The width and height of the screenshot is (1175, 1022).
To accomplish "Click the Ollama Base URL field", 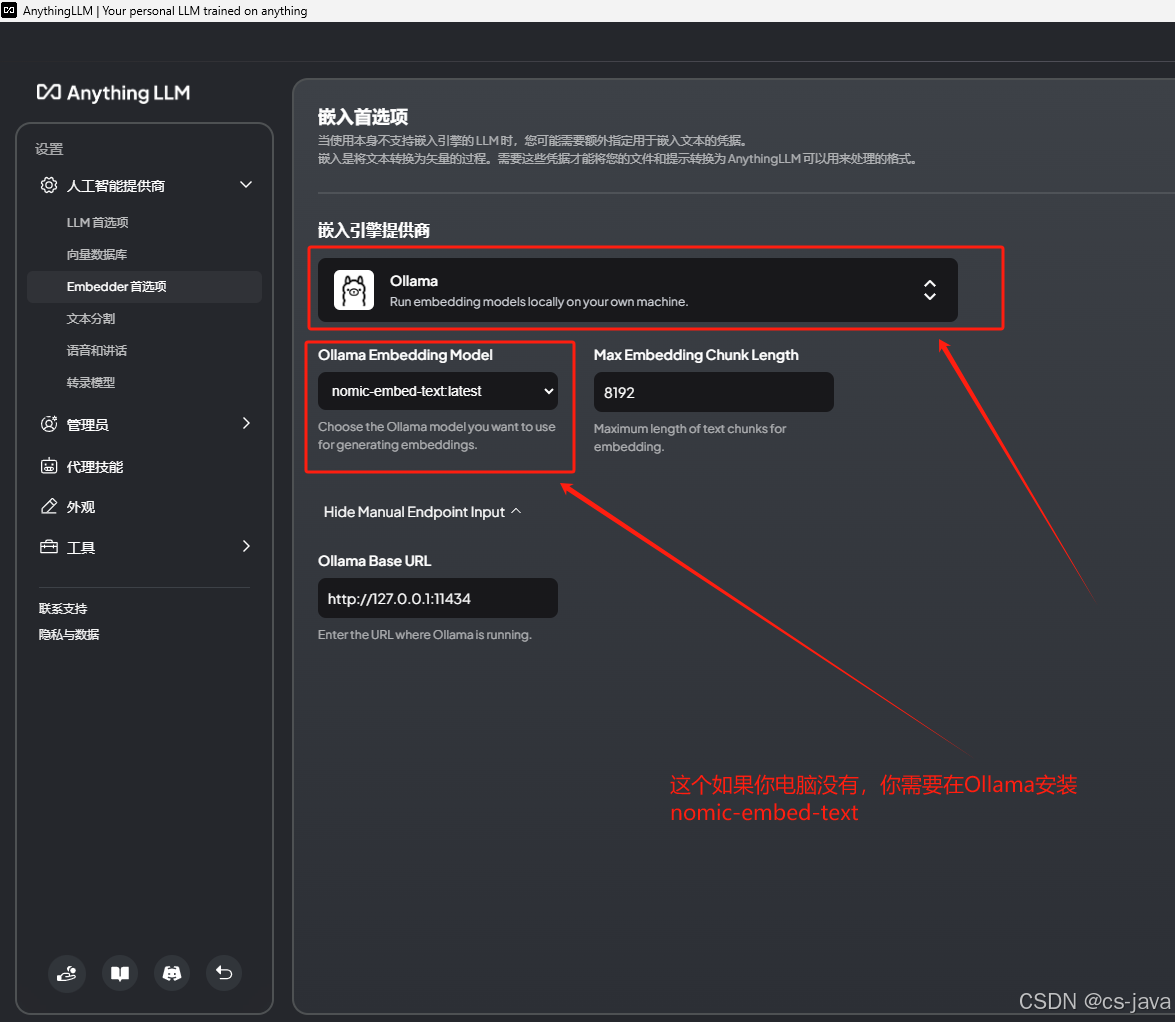I will pos(438,598).
